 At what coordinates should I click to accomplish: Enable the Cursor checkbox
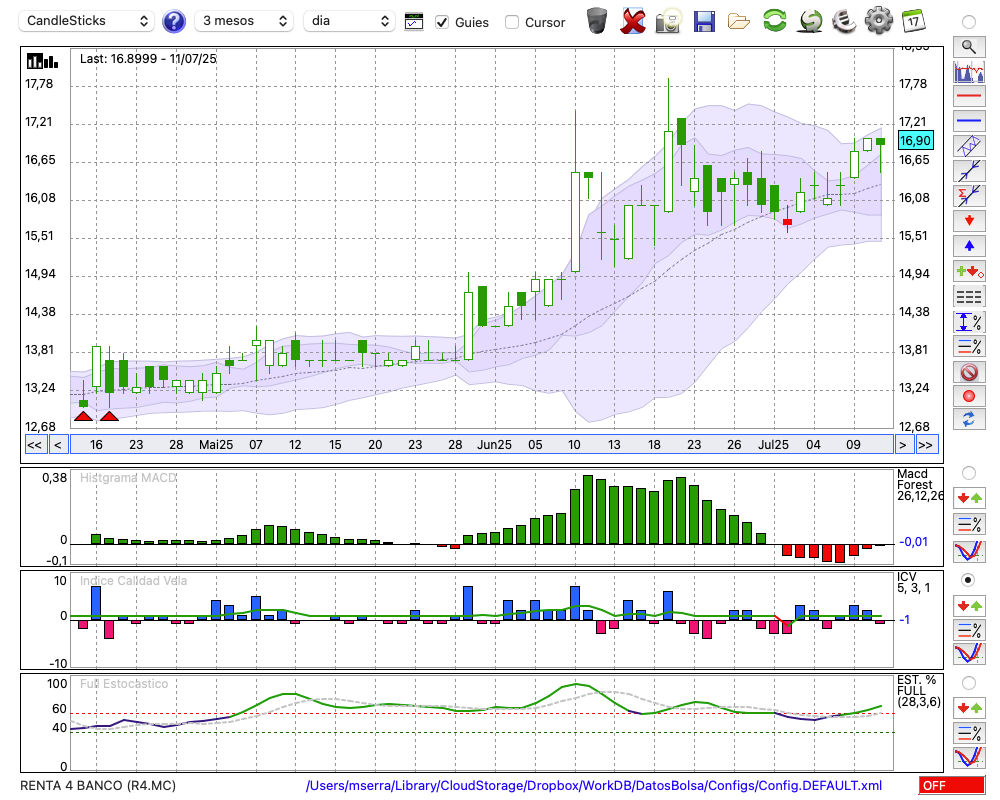(x=511, y=22)
